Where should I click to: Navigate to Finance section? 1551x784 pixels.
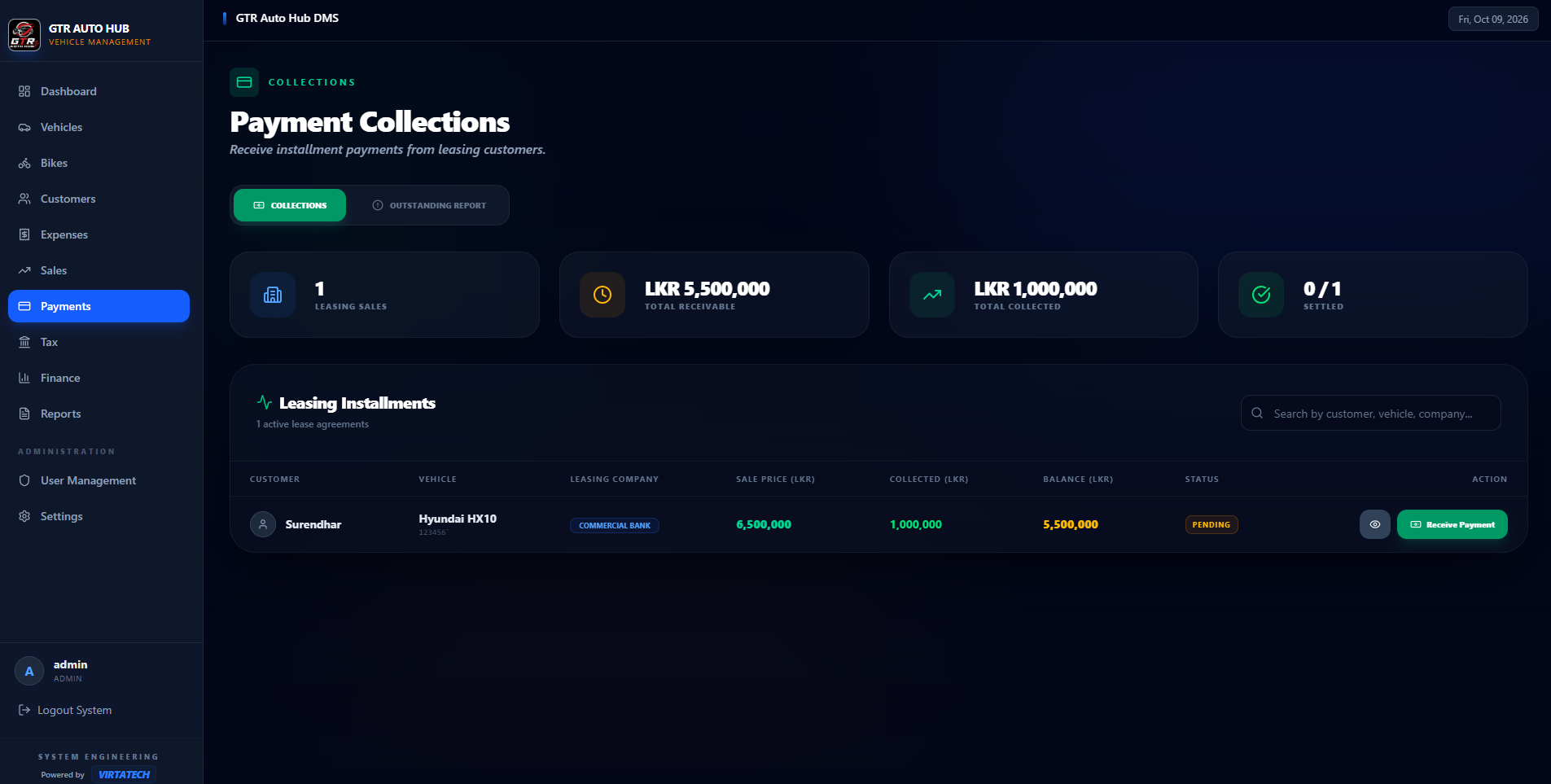[99, 378]
